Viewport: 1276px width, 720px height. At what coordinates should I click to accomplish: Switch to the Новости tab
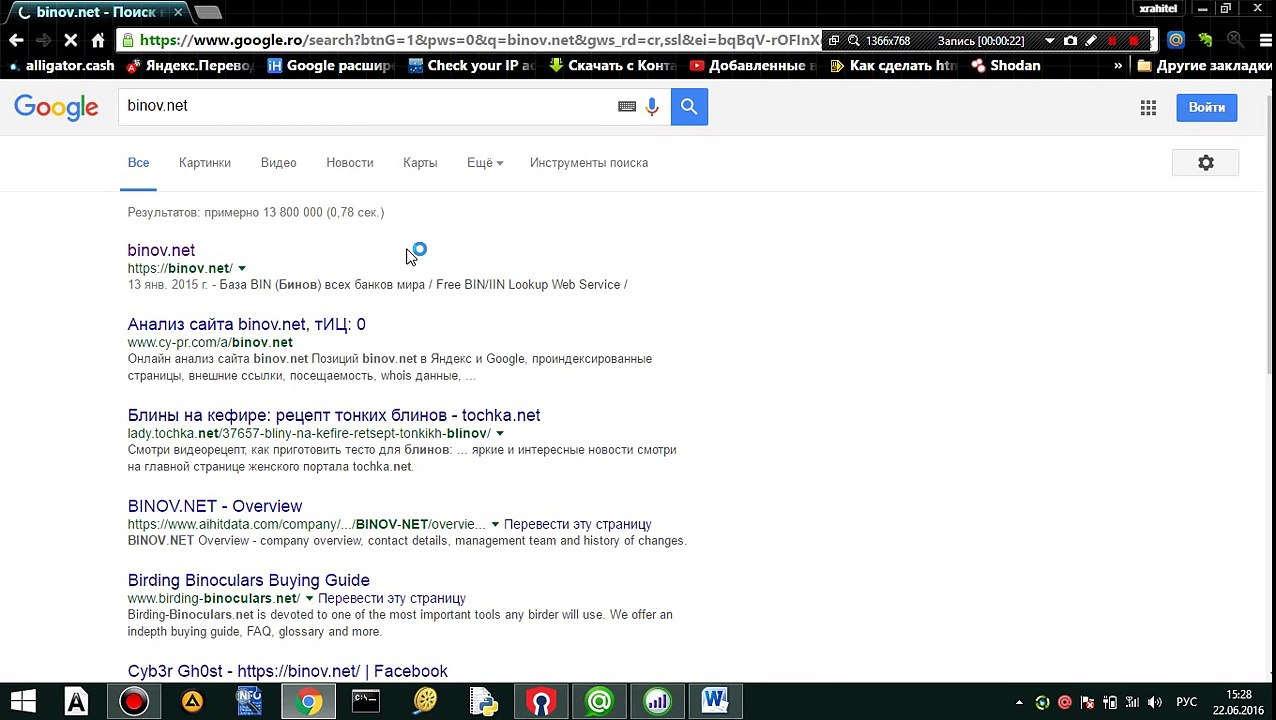coord(350,163)
